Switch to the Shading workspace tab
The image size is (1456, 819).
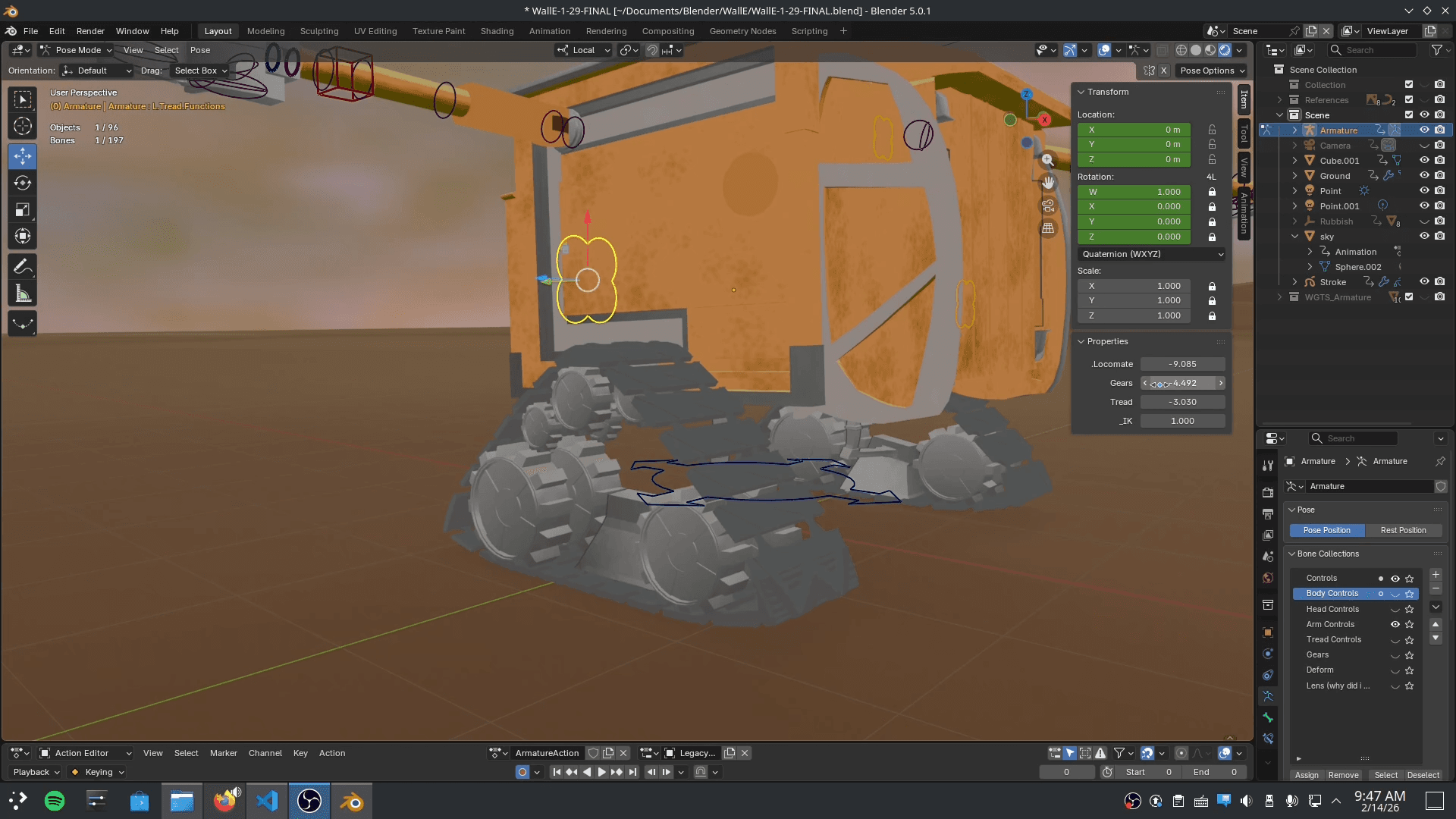496,31
